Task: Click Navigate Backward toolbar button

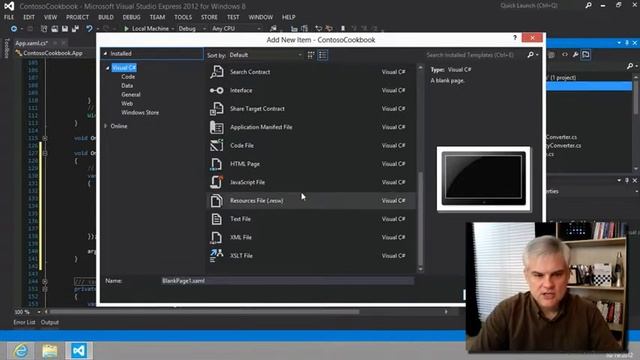Action: [x=14, y=29]
